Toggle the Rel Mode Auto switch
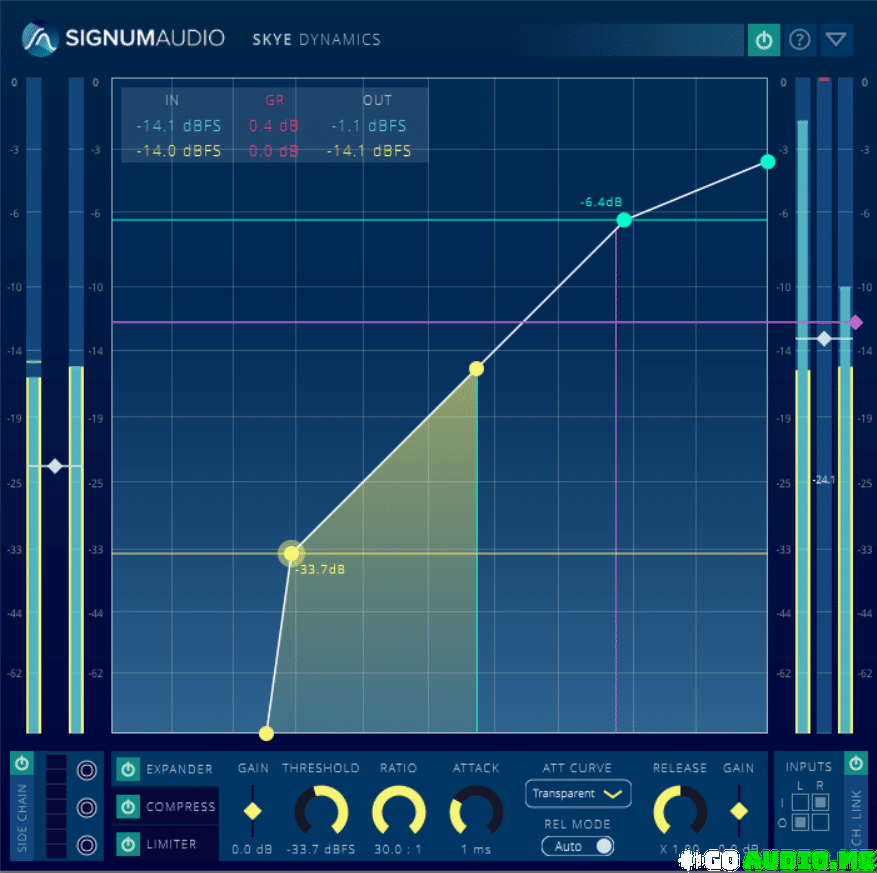Image resolution: width=877 pixels, height=873 pixels. (x=578, y=847)
